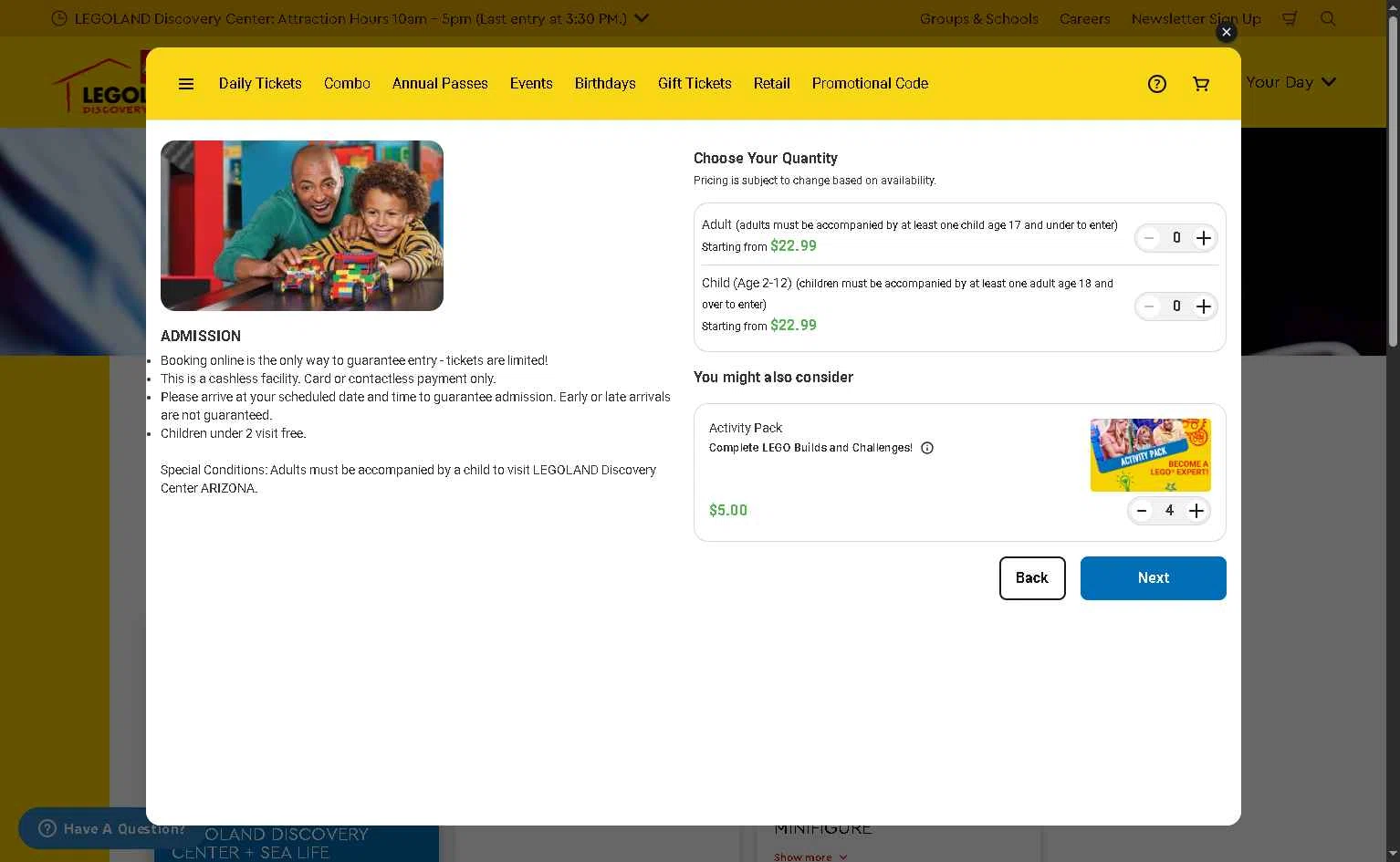Go to the Events tab
This screenshot has width=1400, height=862.
[x=531, y=83]
